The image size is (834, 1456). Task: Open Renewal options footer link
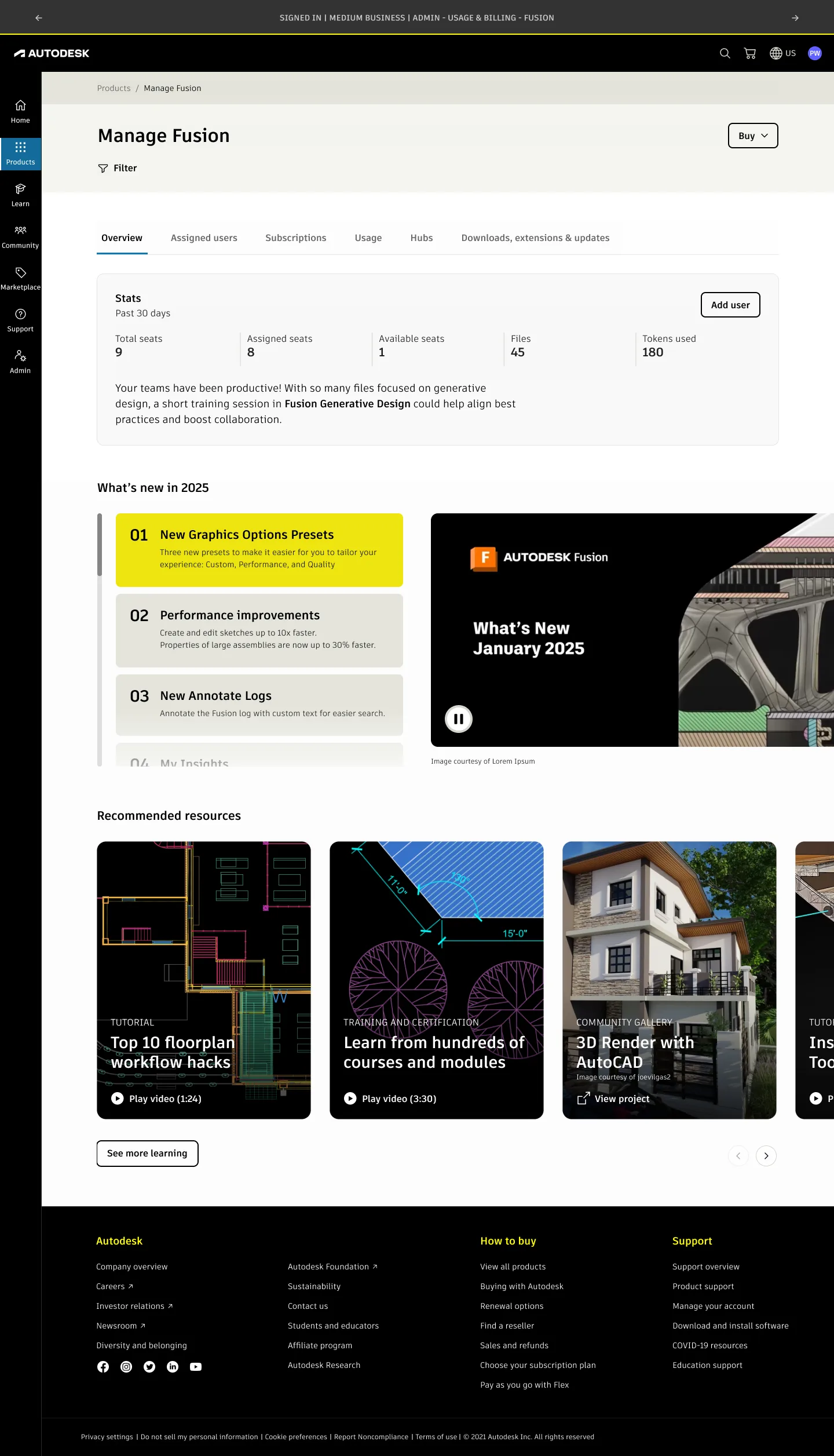point(512,1306)
